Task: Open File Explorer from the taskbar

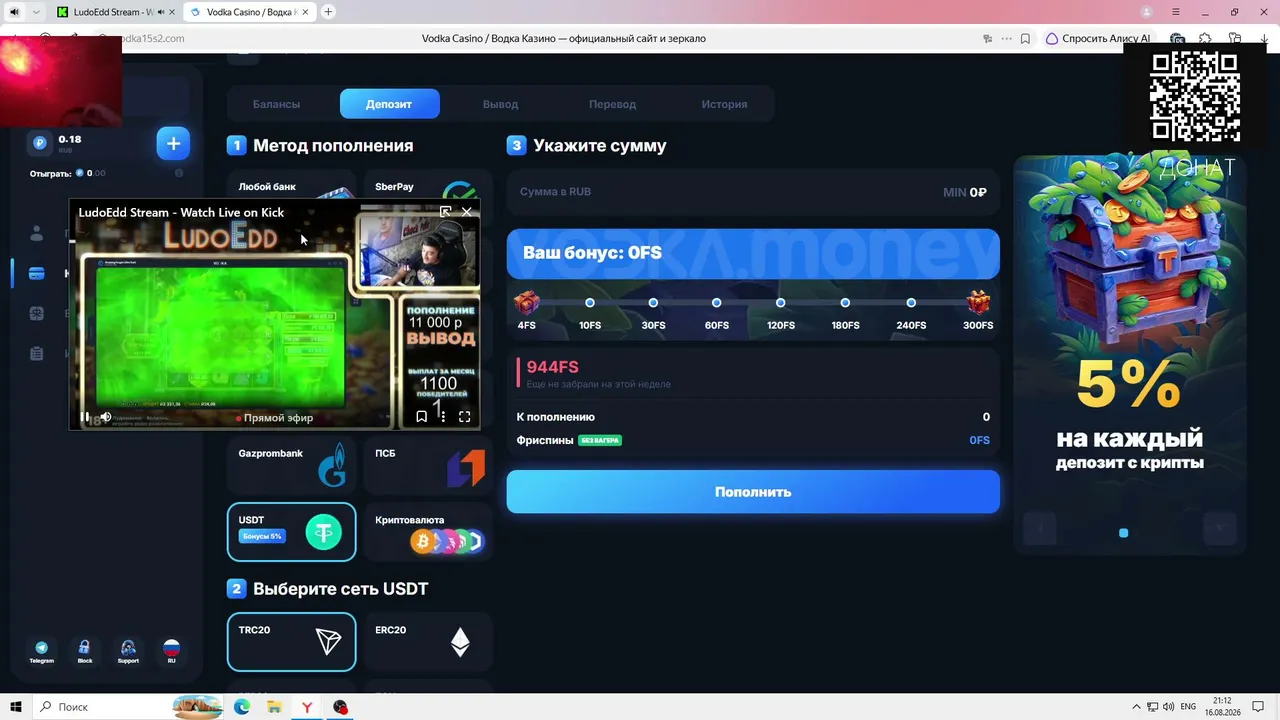Action: click(274, 707)
